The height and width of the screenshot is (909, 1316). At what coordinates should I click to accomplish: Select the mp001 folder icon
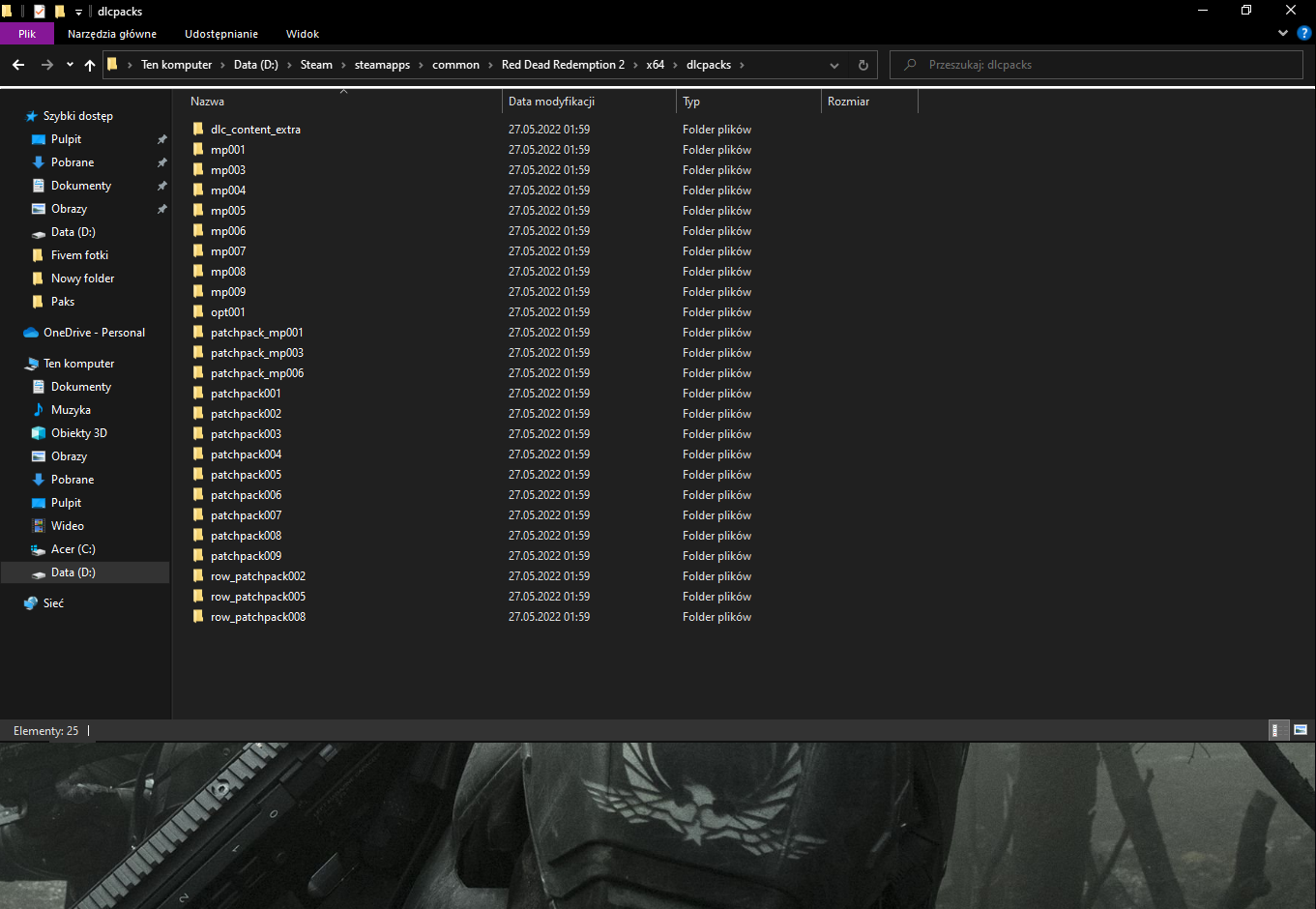coord(198,149)
